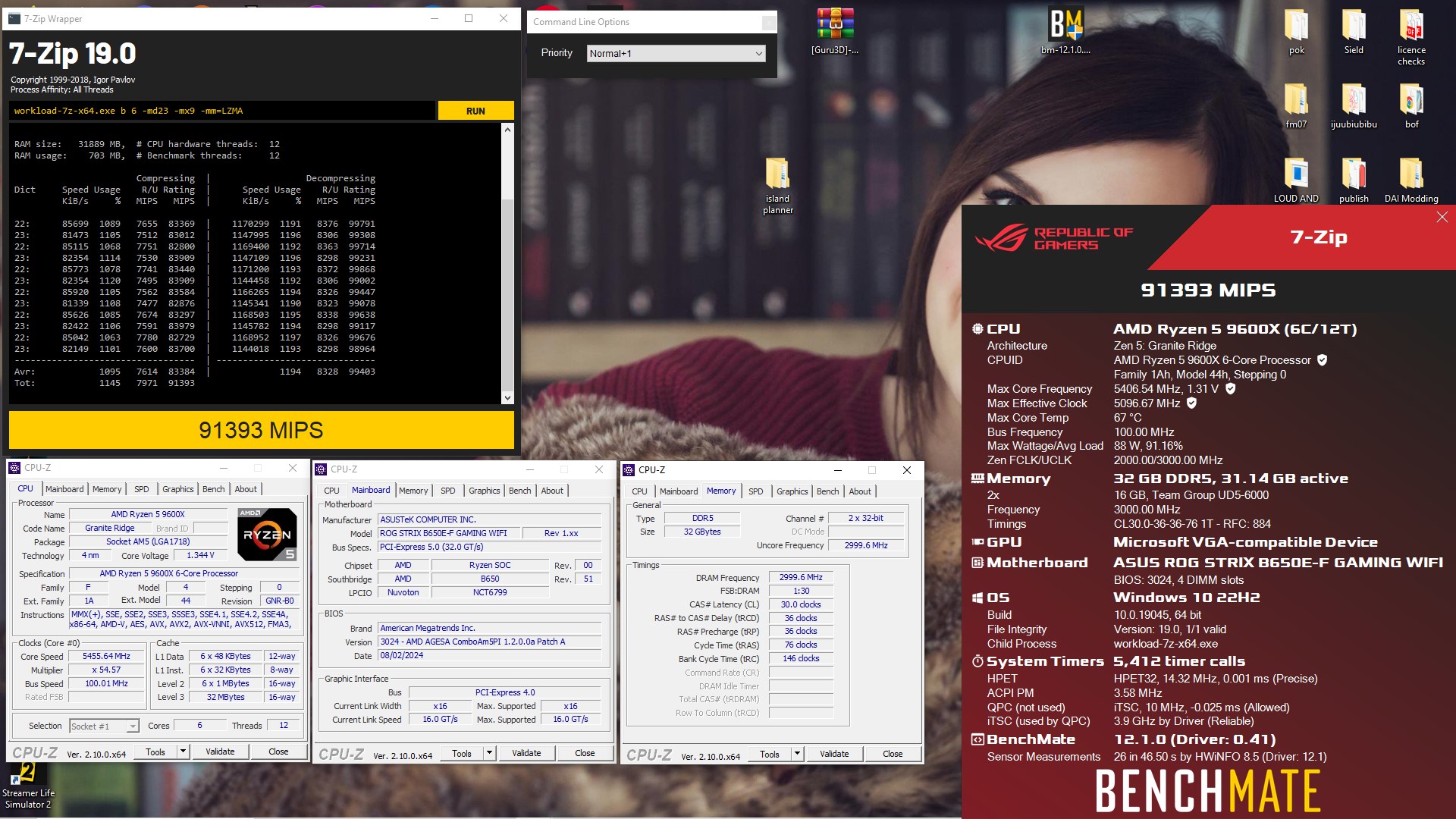Viewport: 1456px width, 819px height.
Task: Expand Tools dropdown arrow in Memory tab window
Action: [x=797, y=754]
